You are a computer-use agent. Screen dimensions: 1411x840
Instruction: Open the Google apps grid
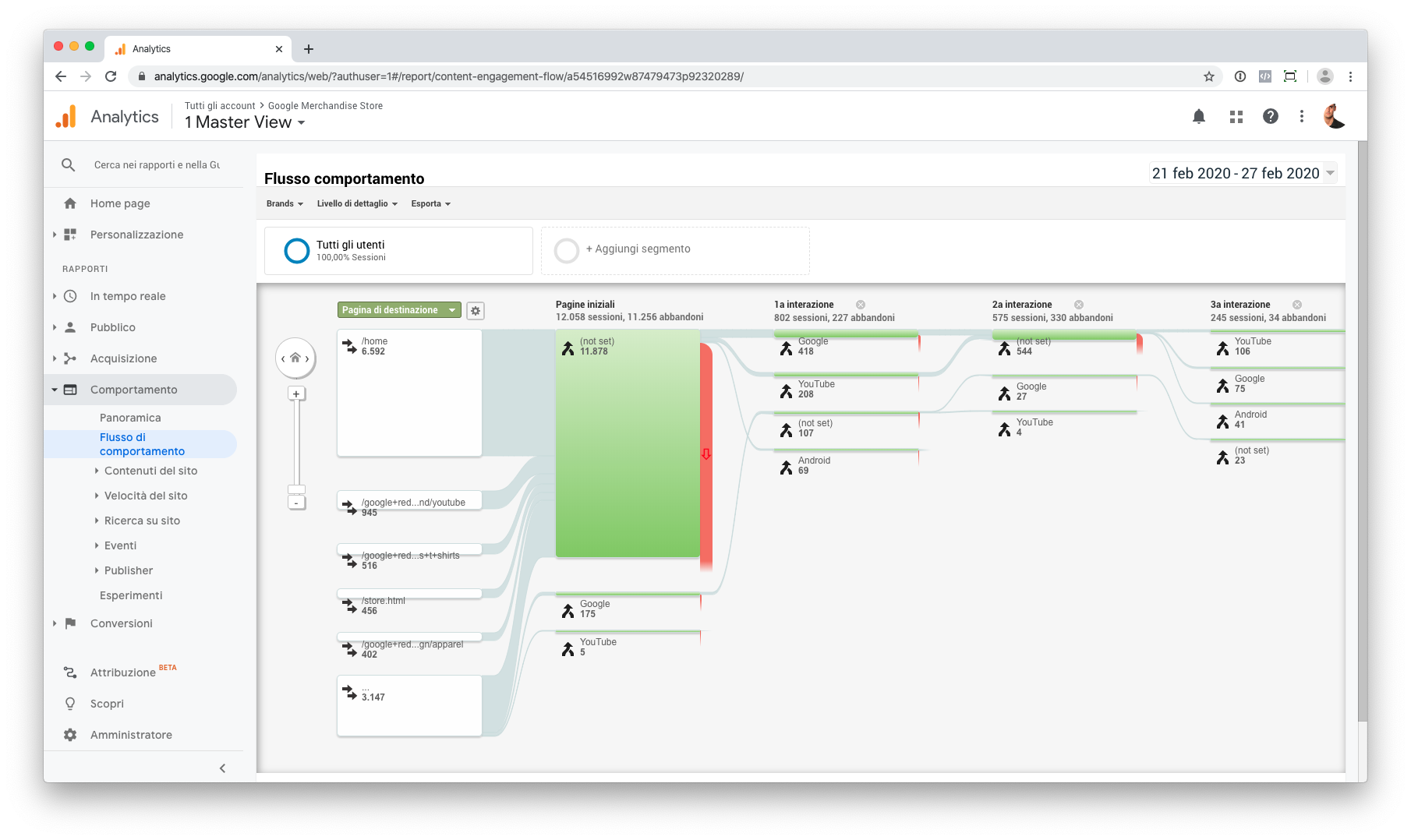click(x=1236, y=117)
